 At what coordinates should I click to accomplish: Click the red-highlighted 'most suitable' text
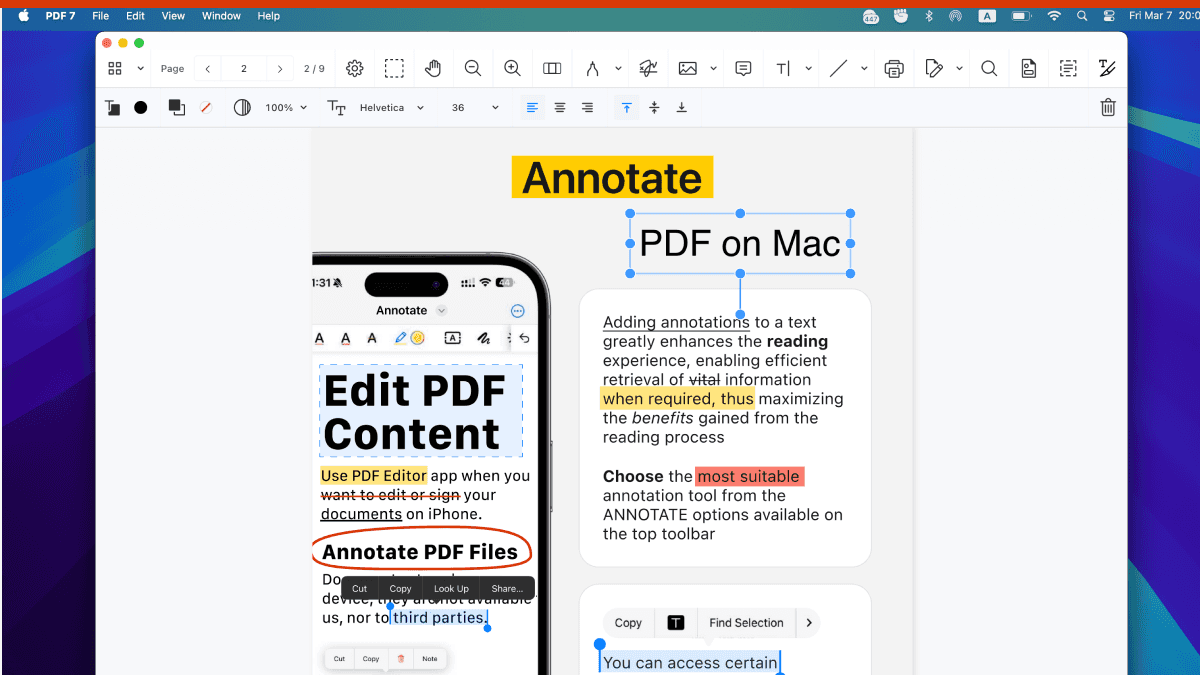click(750, 476)
